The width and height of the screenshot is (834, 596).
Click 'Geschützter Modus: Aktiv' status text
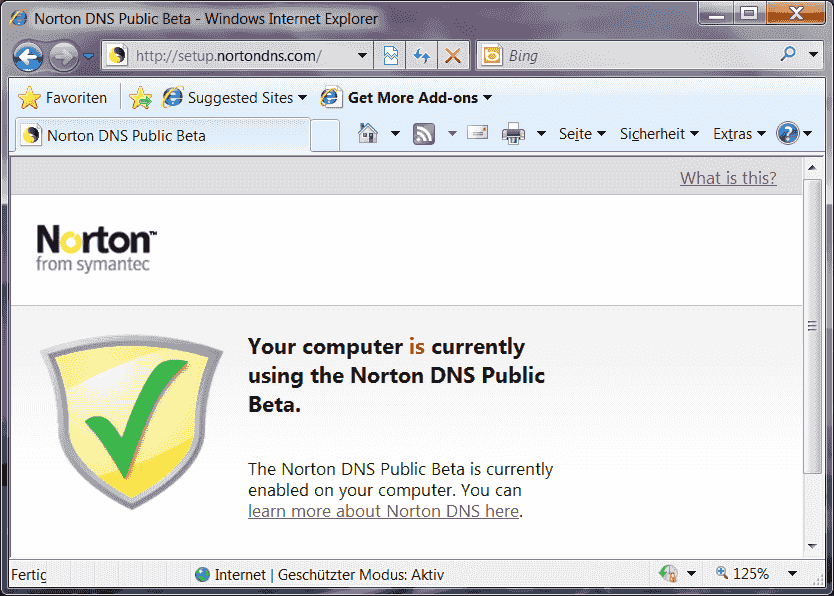pos(361,575)
